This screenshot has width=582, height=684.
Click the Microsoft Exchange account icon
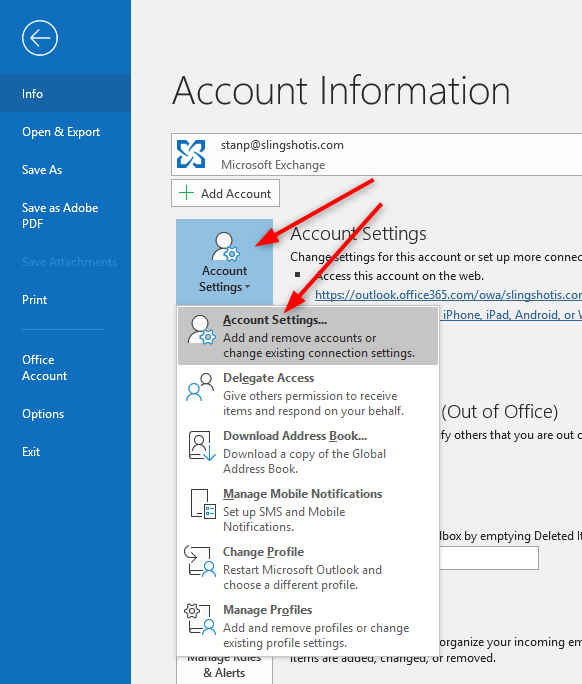[191, 154]
